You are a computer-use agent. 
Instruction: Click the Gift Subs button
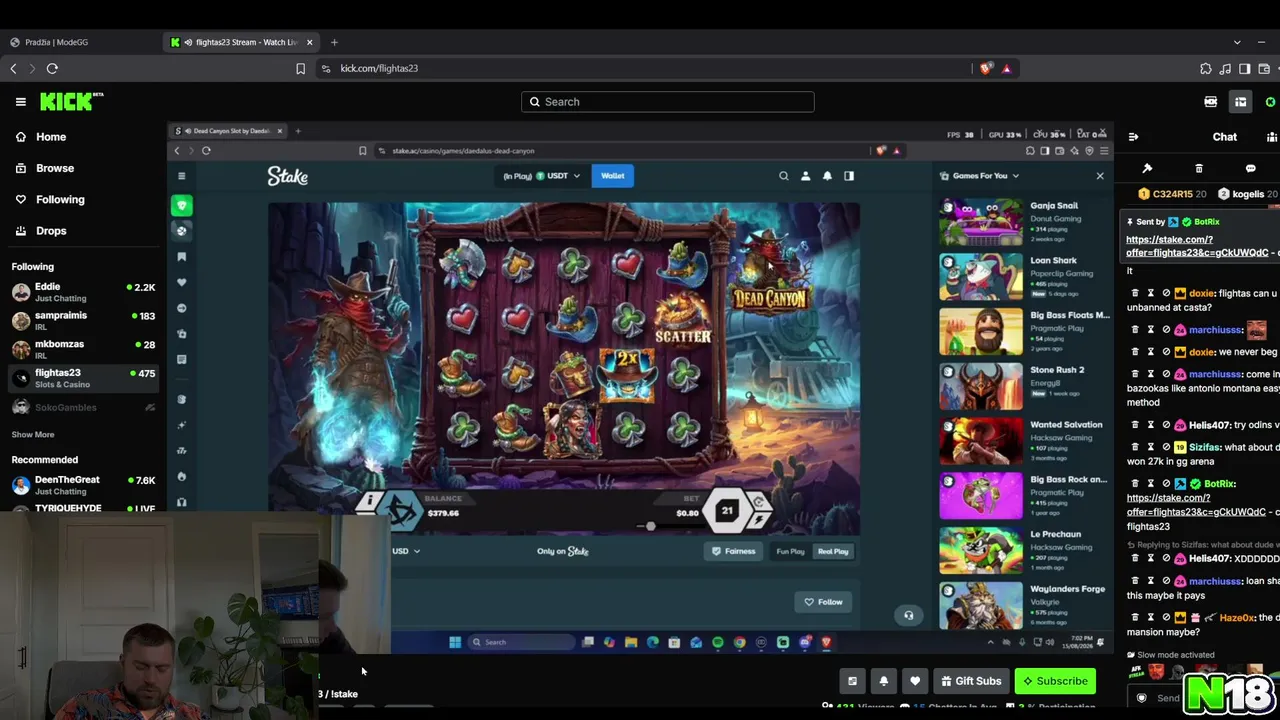point(970,681)
